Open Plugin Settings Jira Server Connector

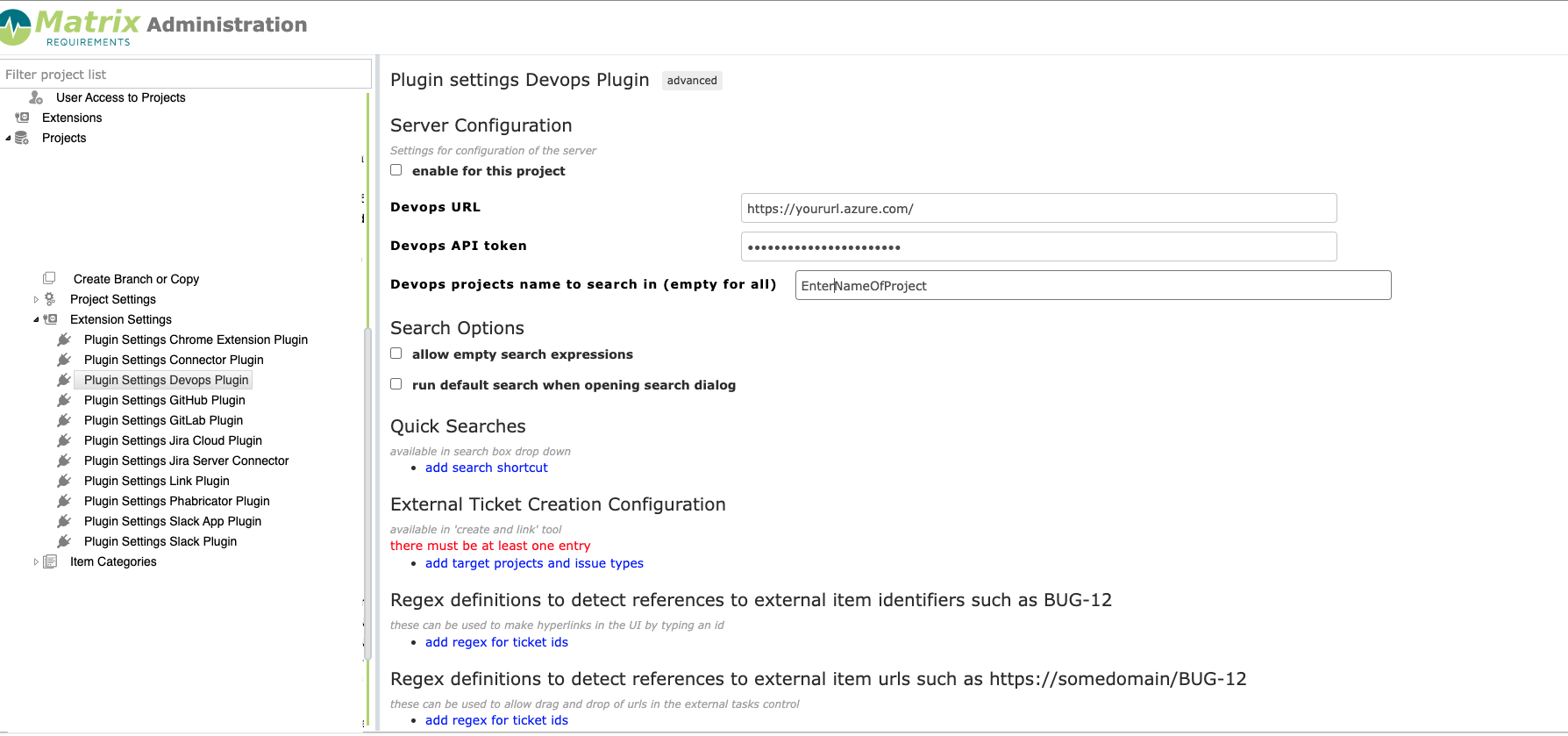(x=186, y=461)
